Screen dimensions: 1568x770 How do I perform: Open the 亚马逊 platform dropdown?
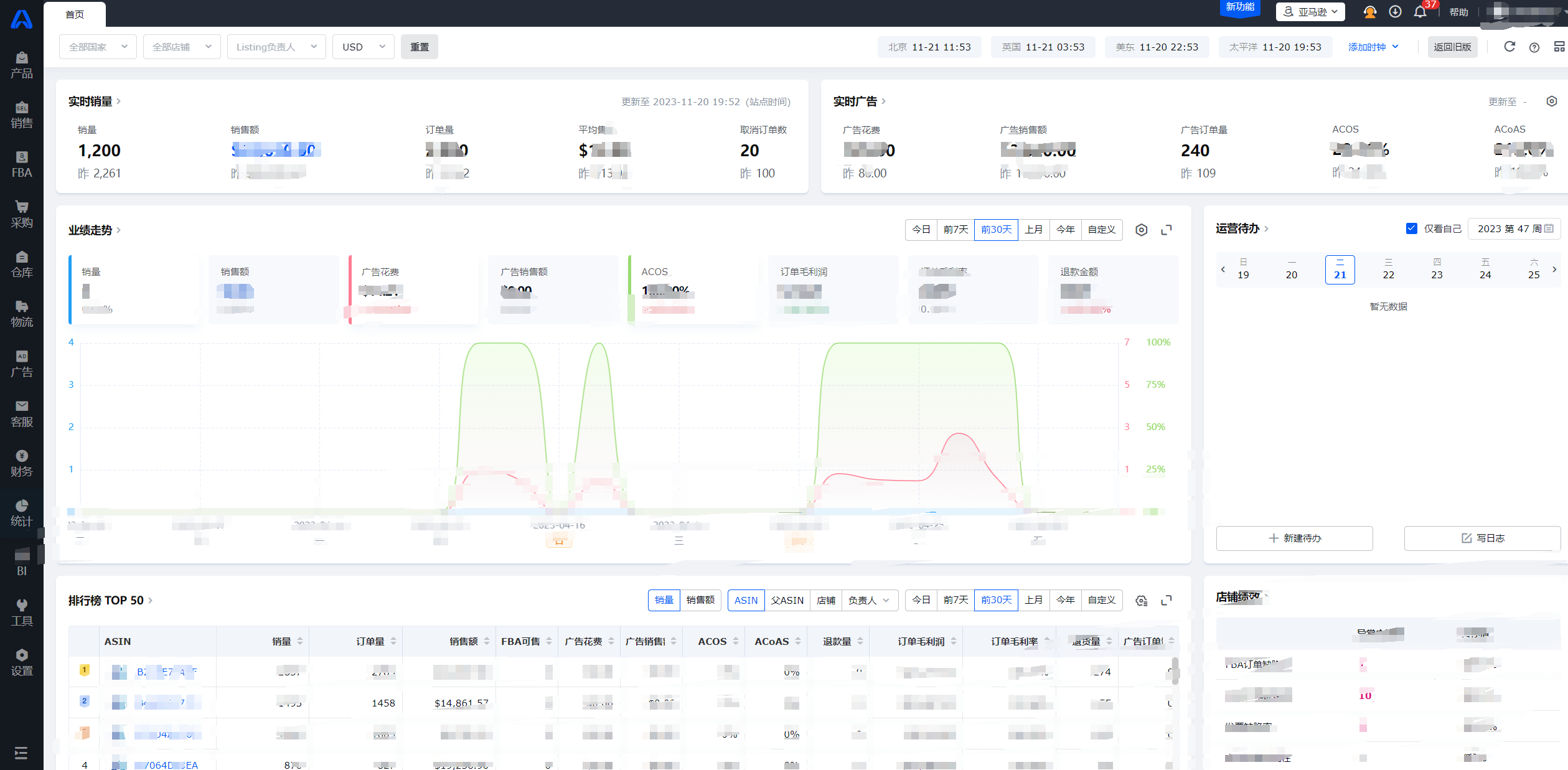click(1310, 12)
